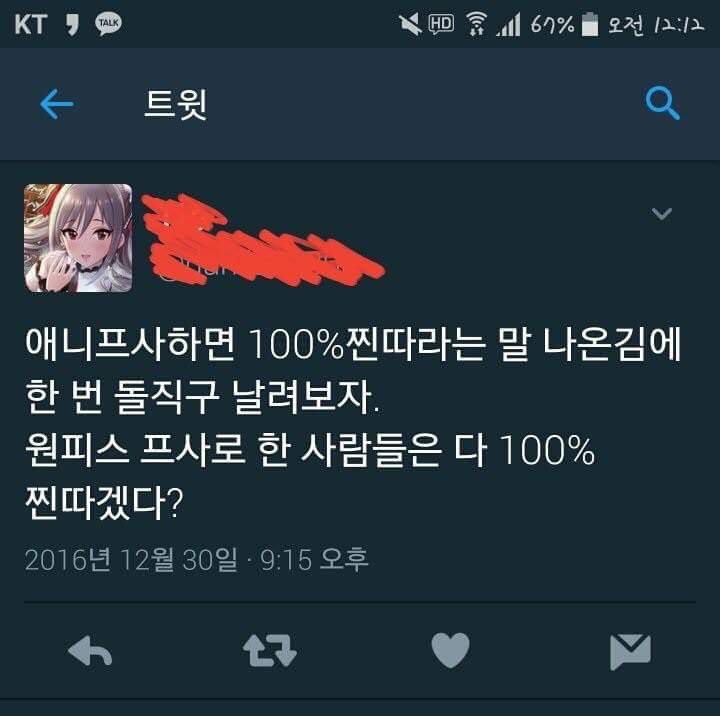
Task: Retweet this post
Action: pyautogui.click(x=270, y=651)
